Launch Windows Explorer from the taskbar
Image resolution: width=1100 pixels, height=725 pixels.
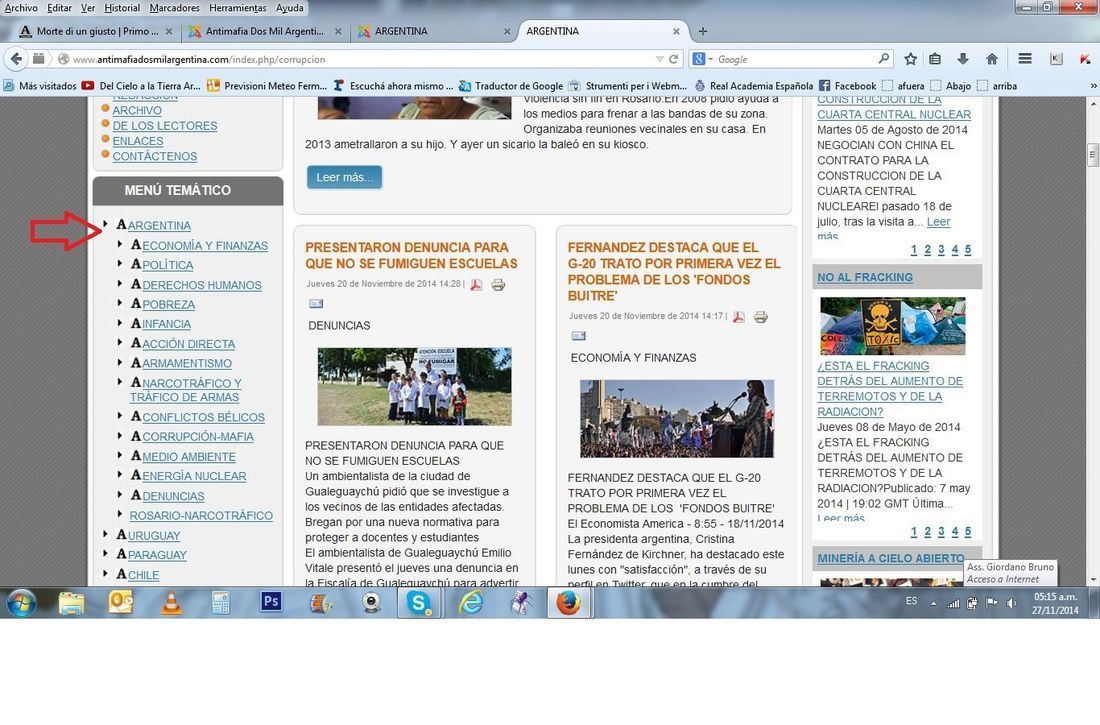click(71, 603)
